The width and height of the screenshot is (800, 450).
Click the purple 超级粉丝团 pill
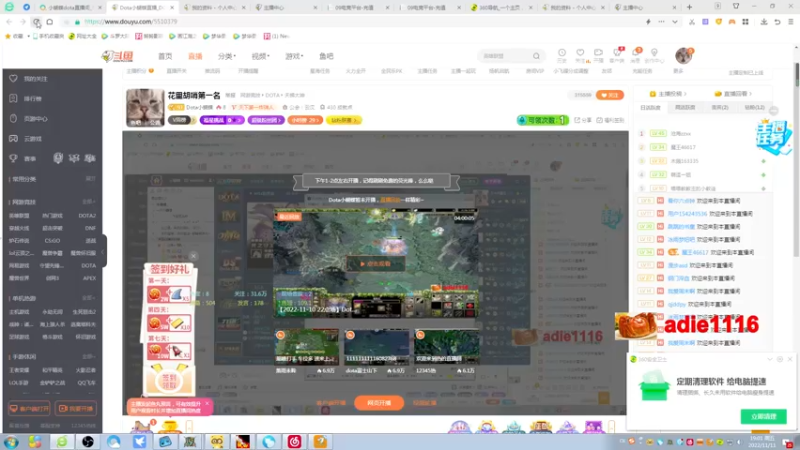click(266, 120)
